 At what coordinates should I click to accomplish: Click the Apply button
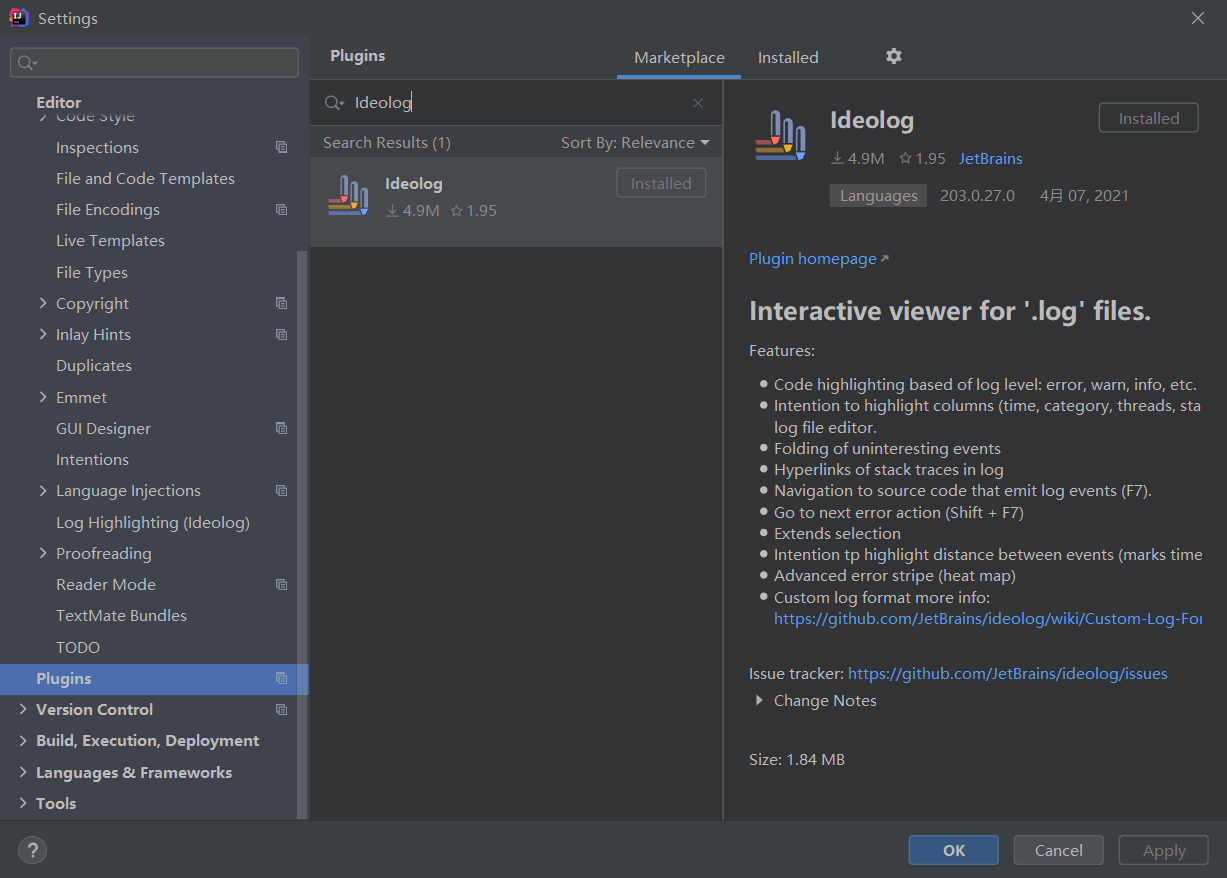[x=1164, y=850]
